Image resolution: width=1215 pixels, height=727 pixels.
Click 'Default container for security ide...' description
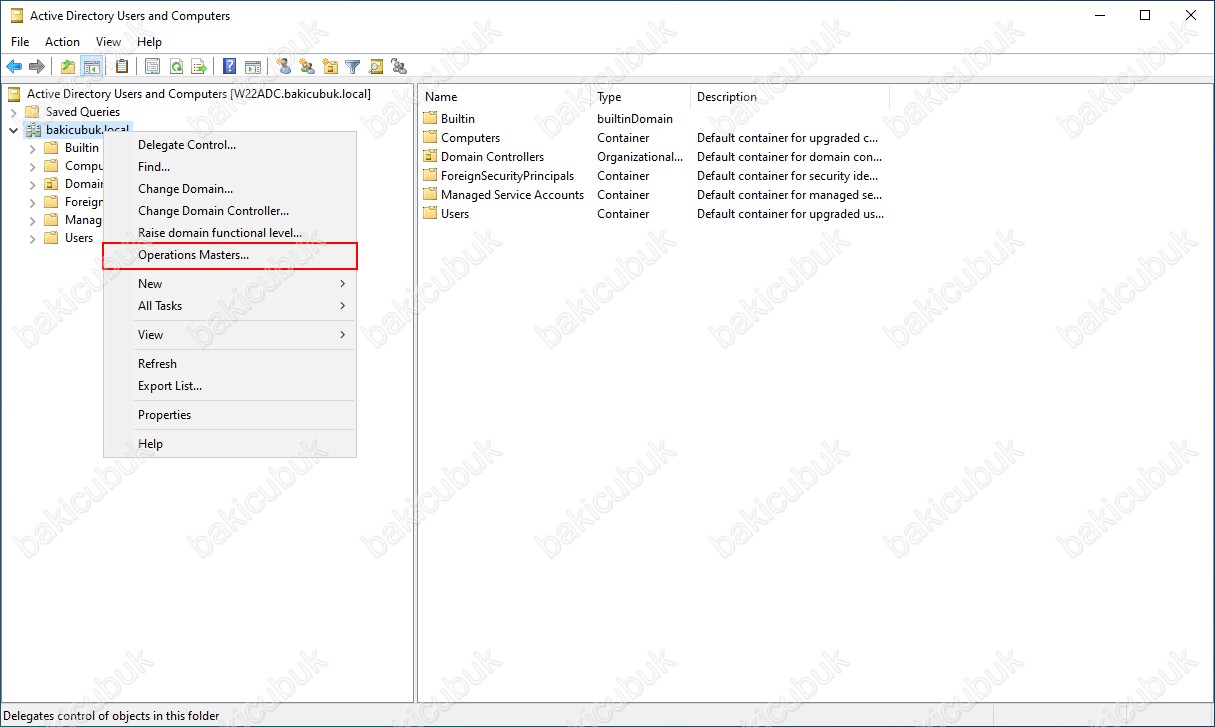click(x=788, y=176)
